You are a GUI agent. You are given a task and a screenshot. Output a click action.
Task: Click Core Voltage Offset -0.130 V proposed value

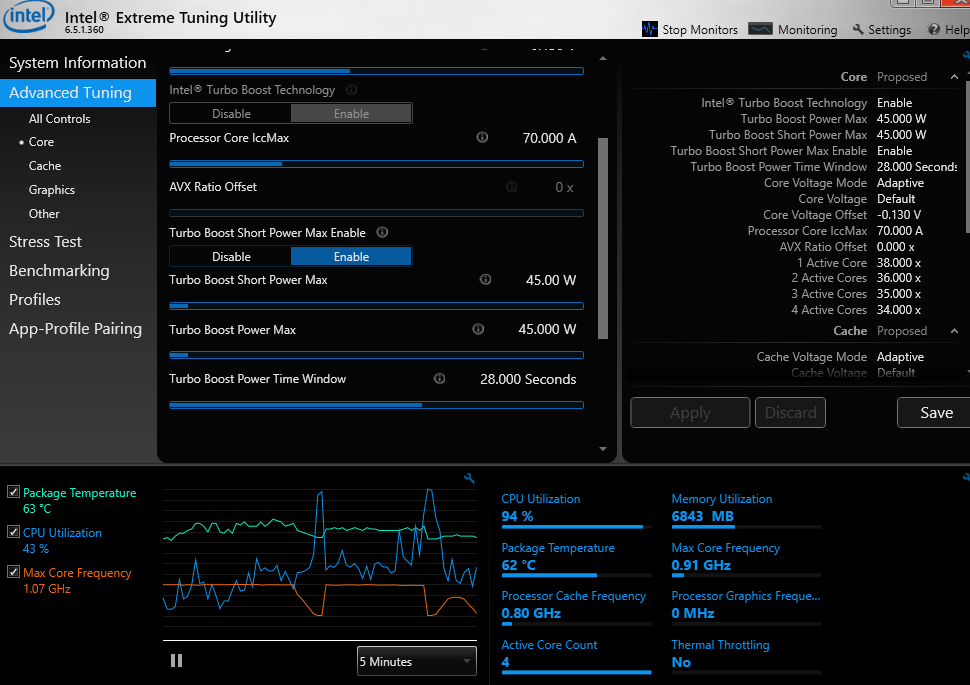point(898,215)
